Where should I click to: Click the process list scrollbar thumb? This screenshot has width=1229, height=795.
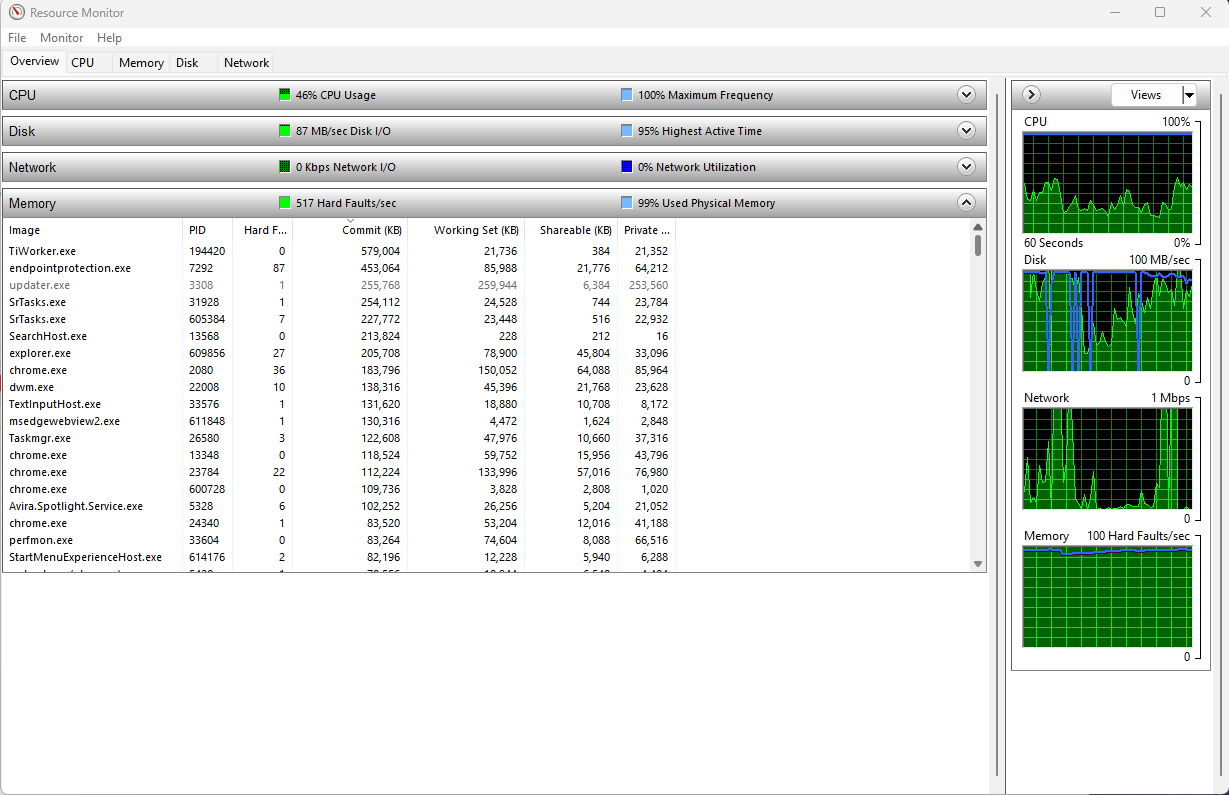click(978, 245)
